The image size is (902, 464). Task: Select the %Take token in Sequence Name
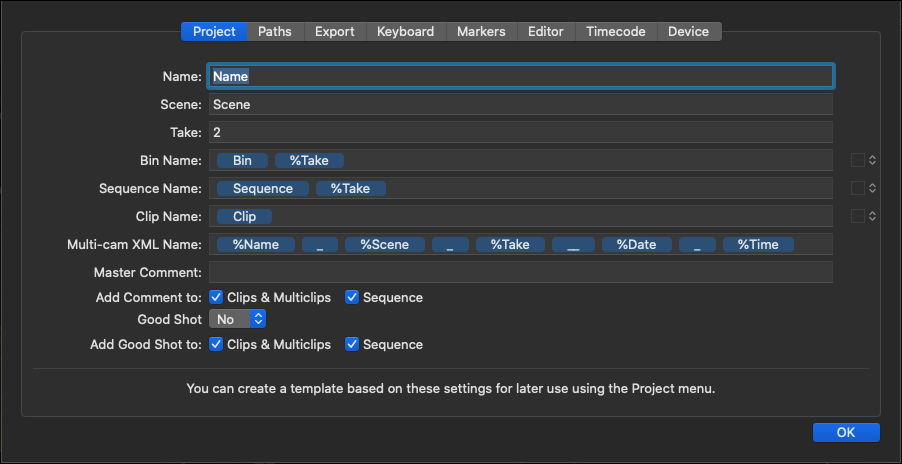[351, 189]
